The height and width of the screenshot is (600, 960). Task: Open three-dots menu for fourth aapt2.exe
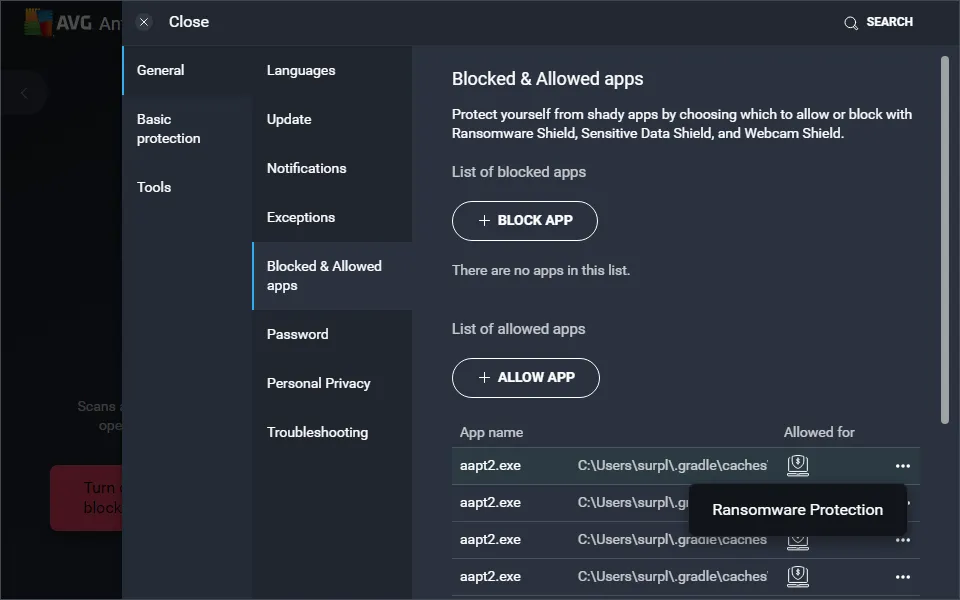[x=903, y=577]
